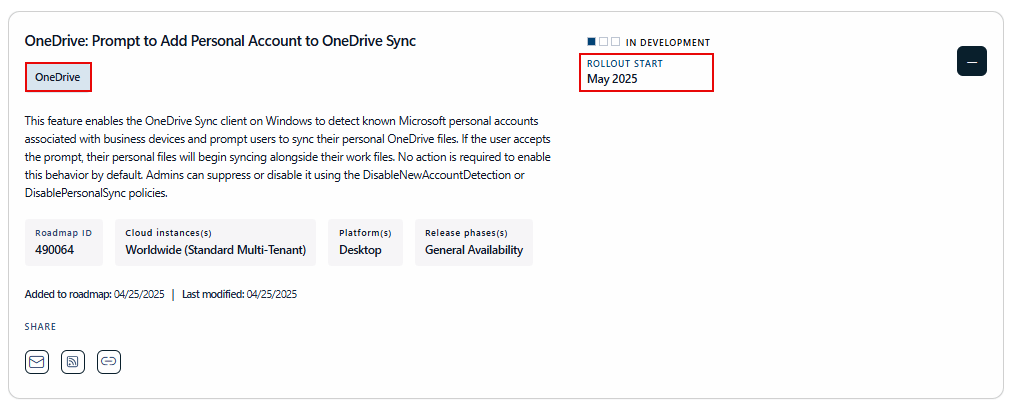Share this roadmap item via email icon
The image size is (1012, 404).
pos(37,362)
